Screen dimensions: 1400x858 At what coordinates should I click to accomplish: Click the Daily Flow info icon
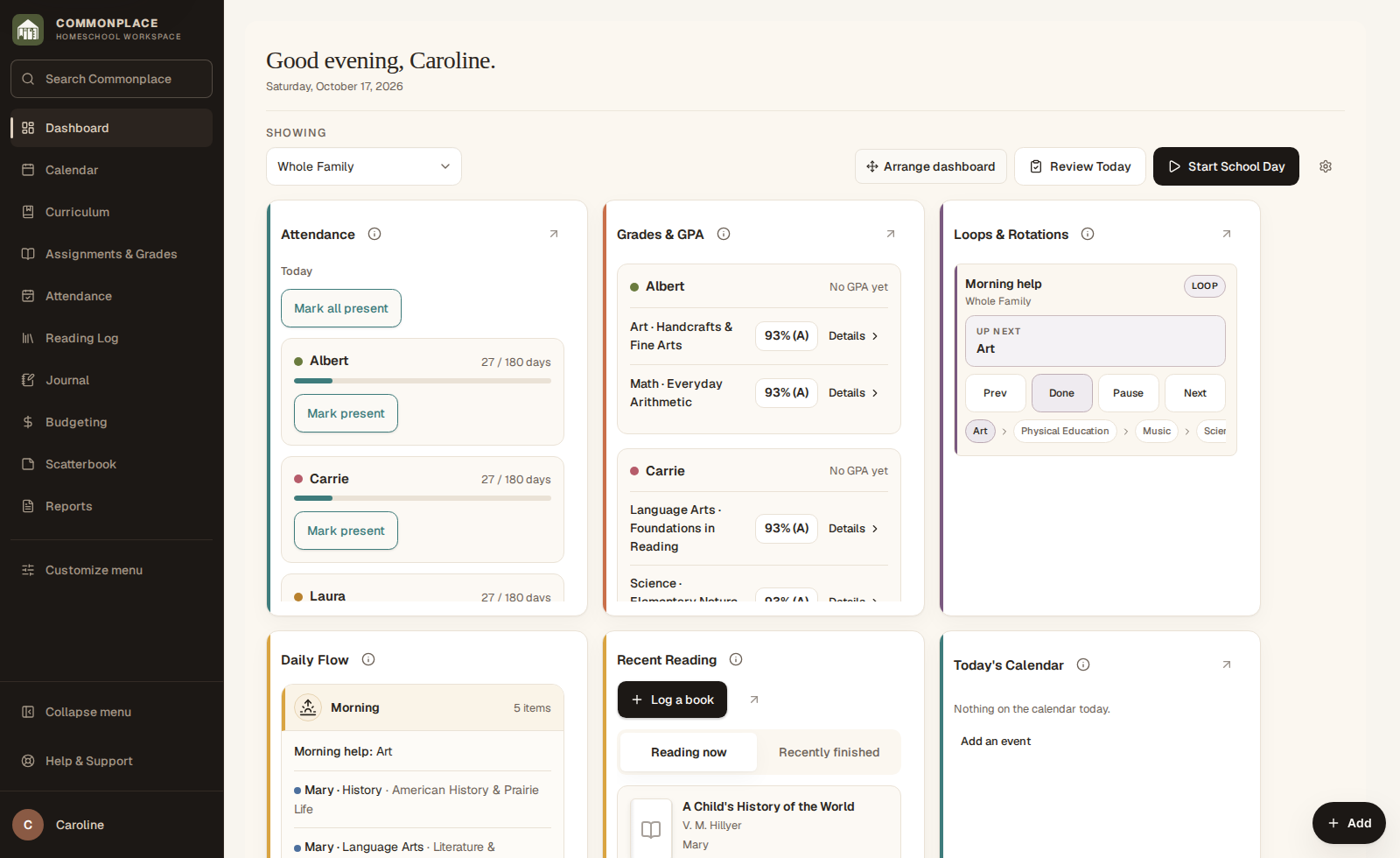[368, 659]
